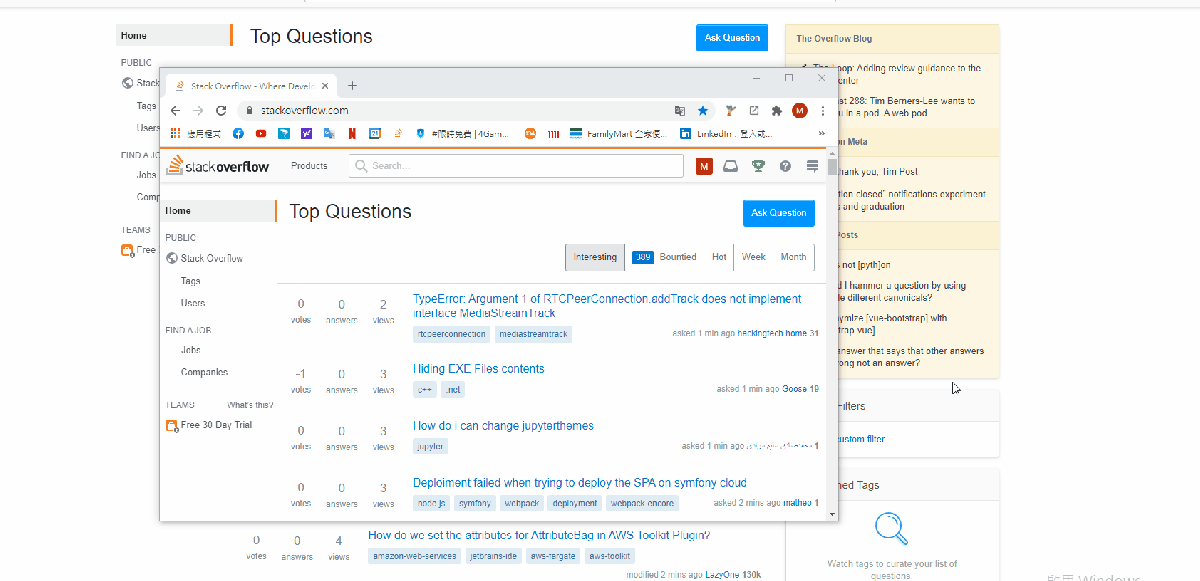Open the Products menu
Image resolution: width=1200 pixels, height=581 pixels.
[x=309, y=166]
